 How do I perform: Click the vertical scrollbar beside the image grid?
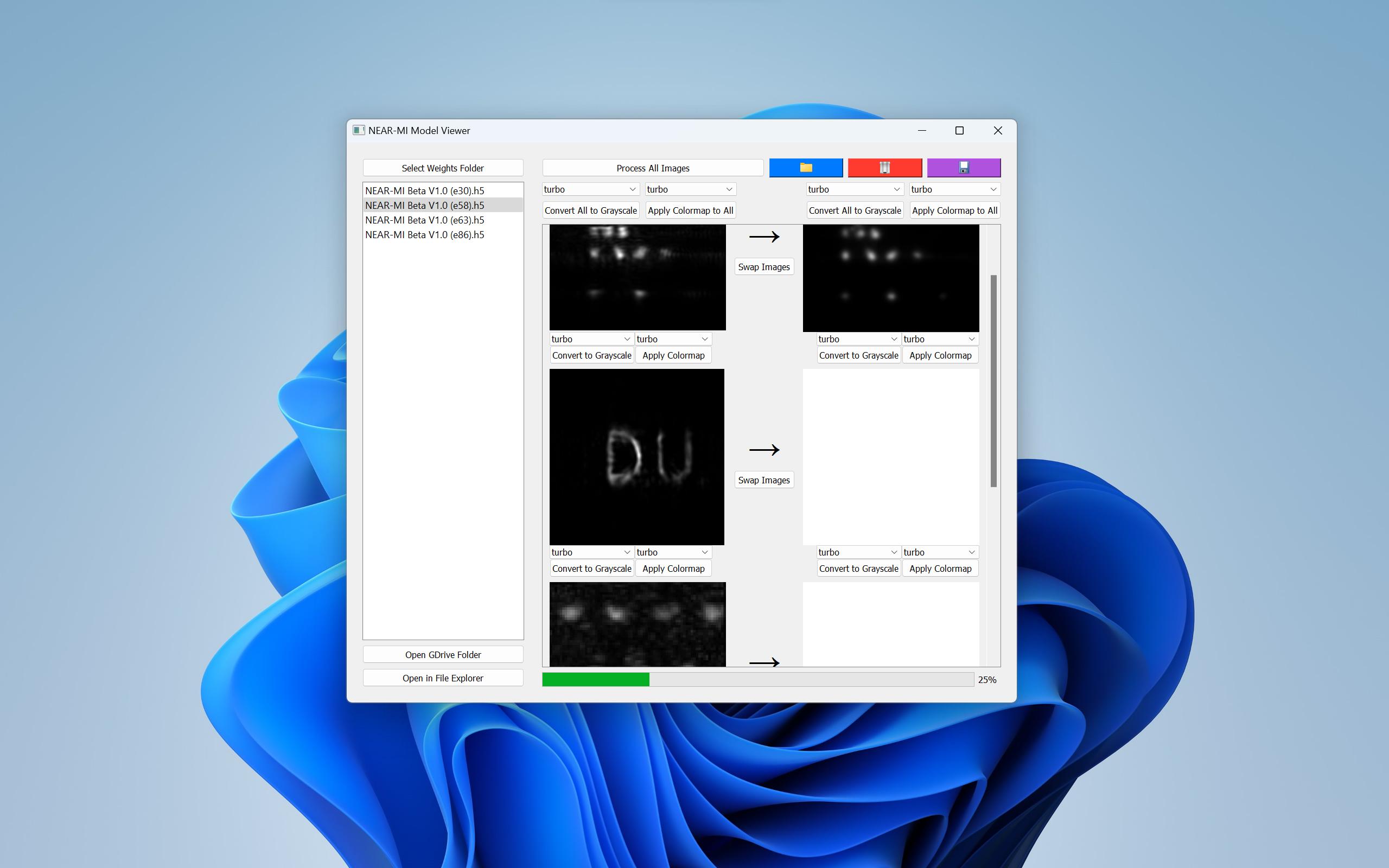(993, 379)
